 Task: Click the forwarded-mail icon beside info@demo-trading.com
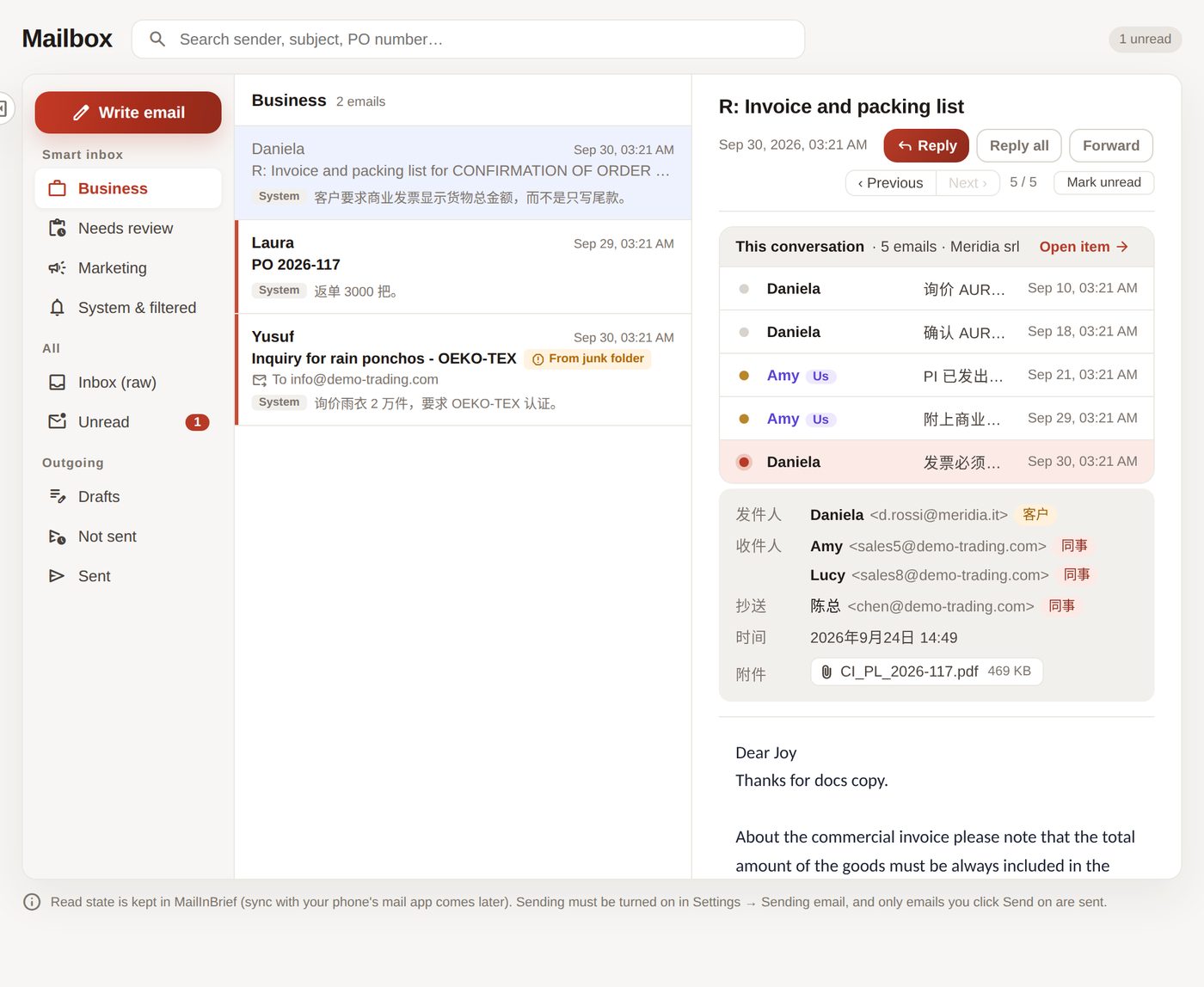point(260,380)
